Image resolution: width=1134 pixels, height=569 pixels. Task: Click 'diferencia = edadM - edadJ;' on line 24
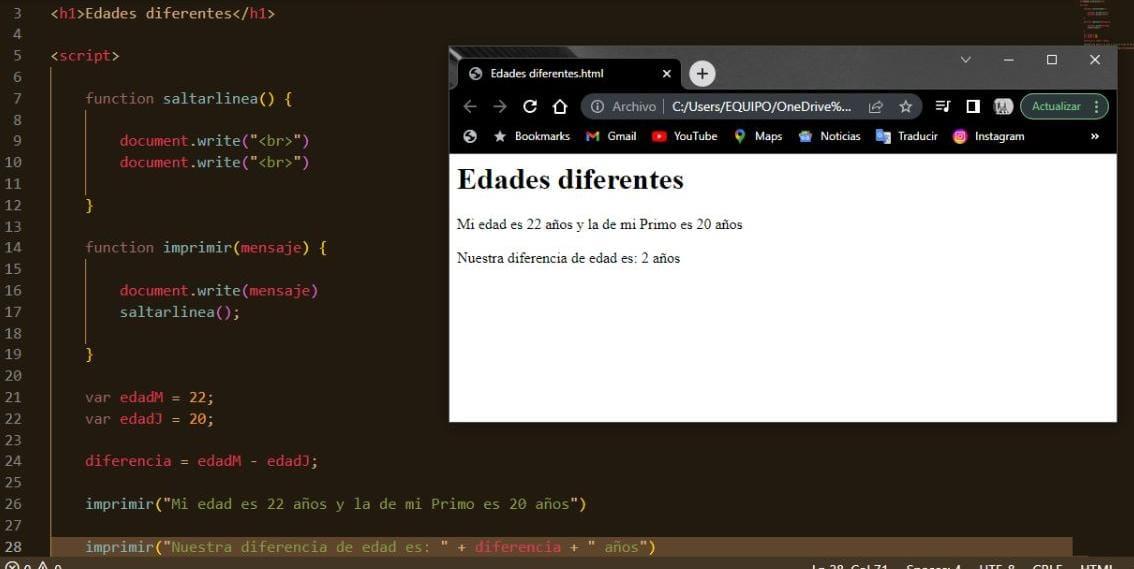pyautogui.click(x=202, y=461)
